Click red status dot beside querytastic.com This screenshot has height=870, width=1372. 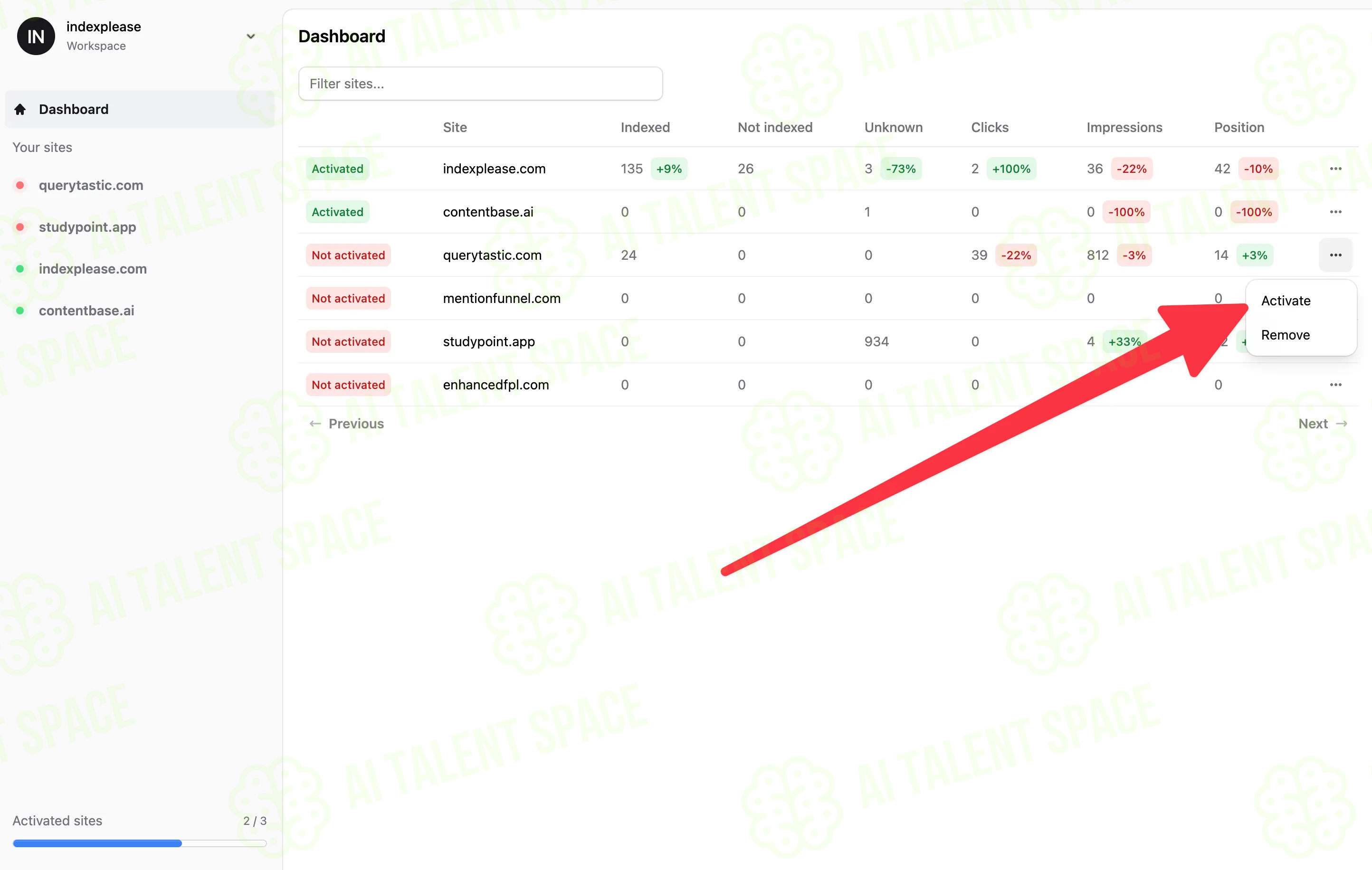(20, 186)
